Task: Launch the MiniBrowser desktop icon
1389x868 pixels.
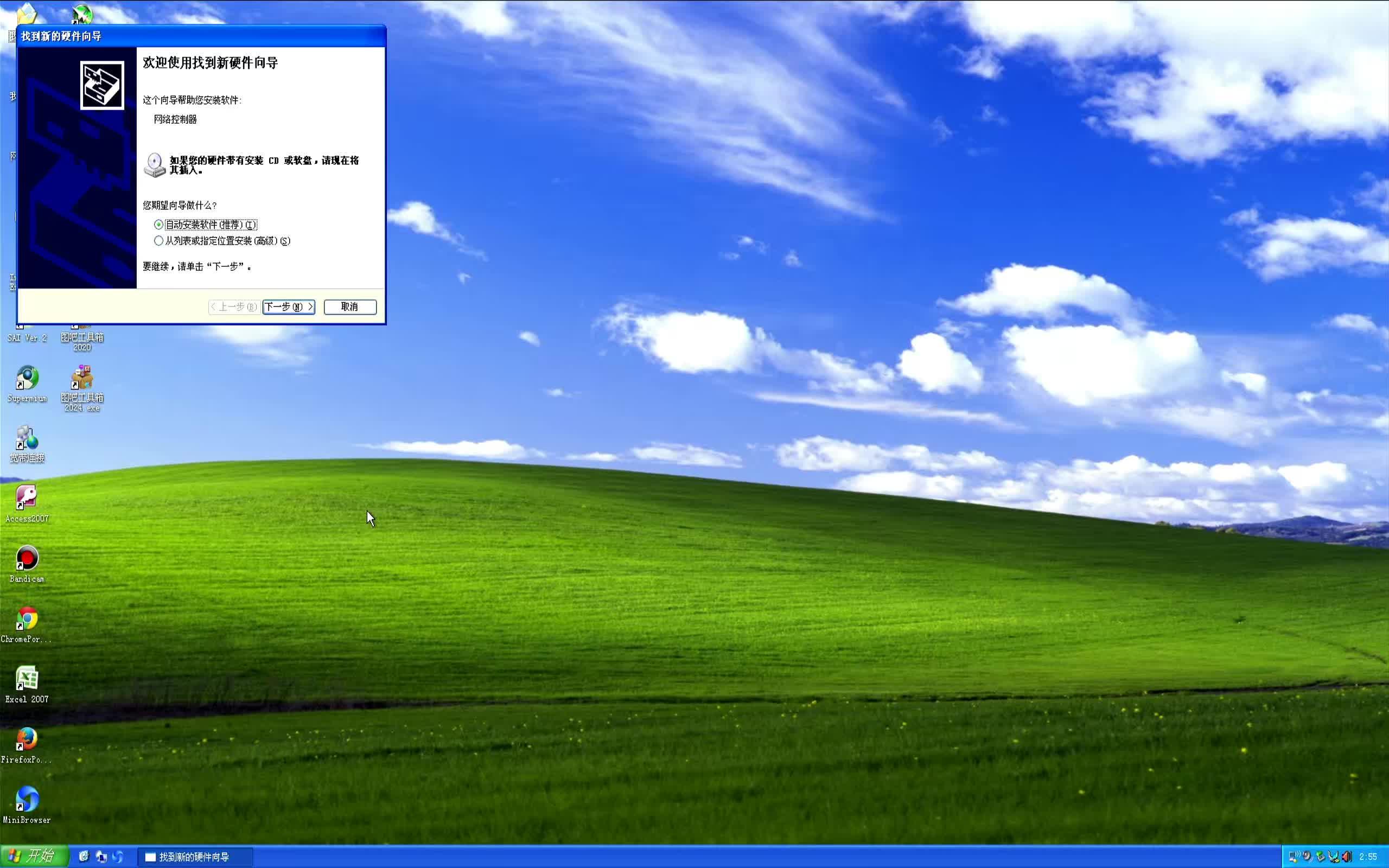Action: [27, 800]
